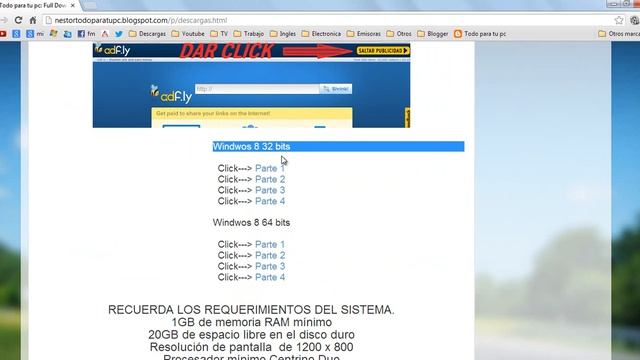Click the address bar URL field

click(x=333, y=20)
